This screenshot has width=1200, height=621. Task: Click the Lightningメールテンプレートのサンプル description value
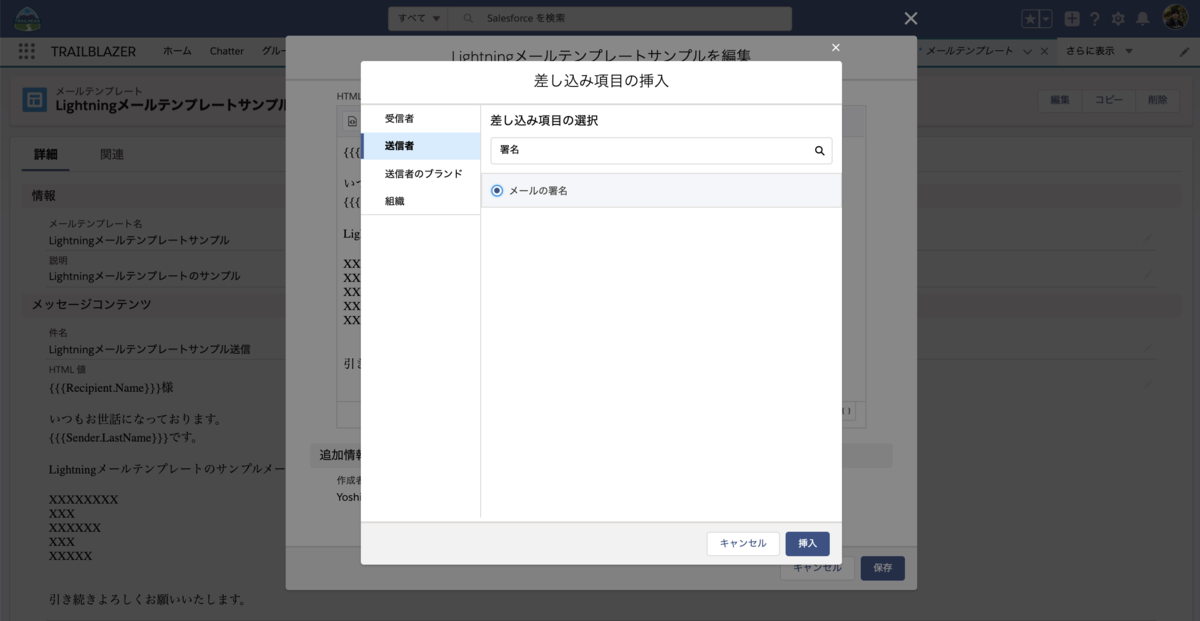coord(145,276)
